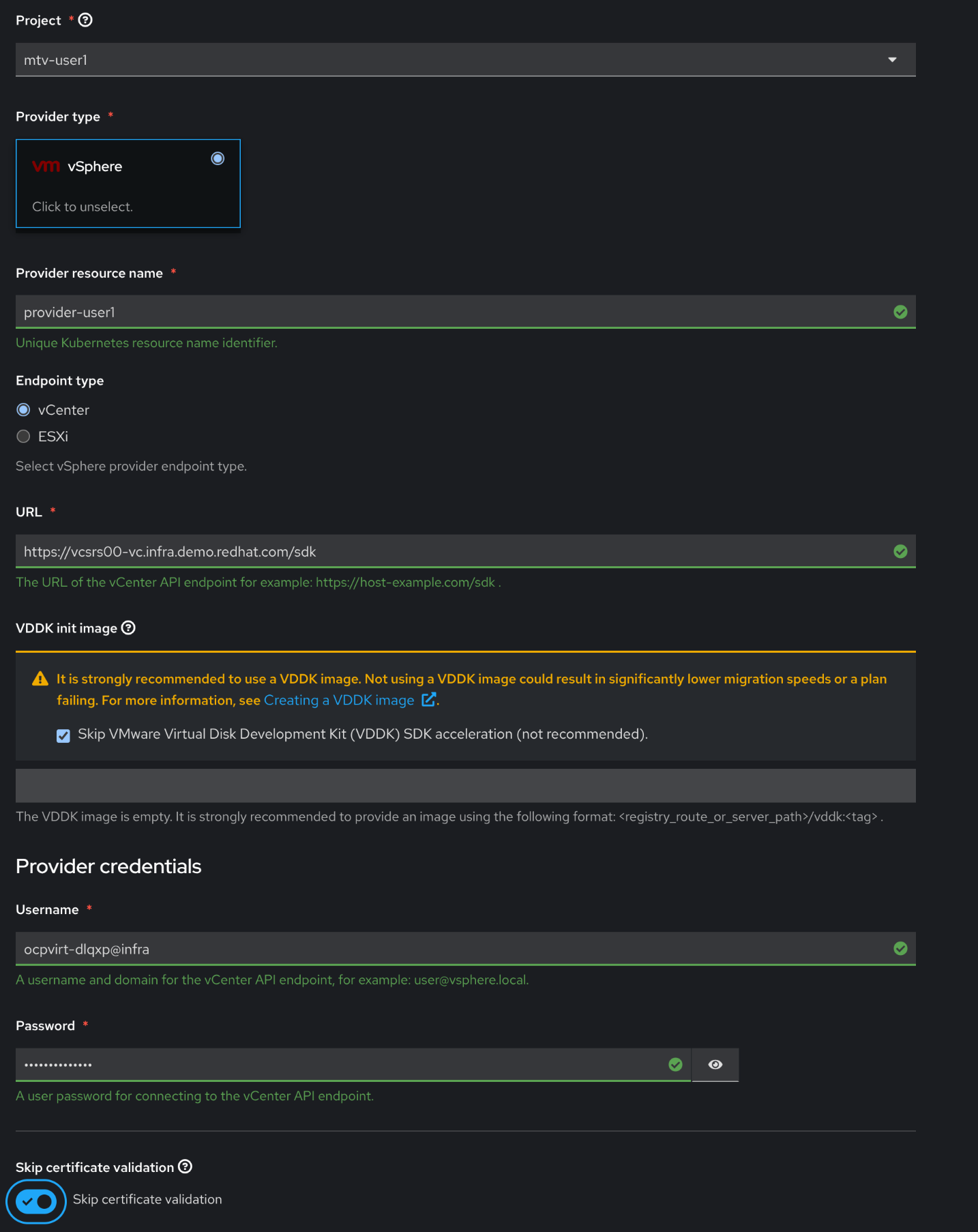Click the empty VDDK init image field
978x1232 pixels.
465,786
